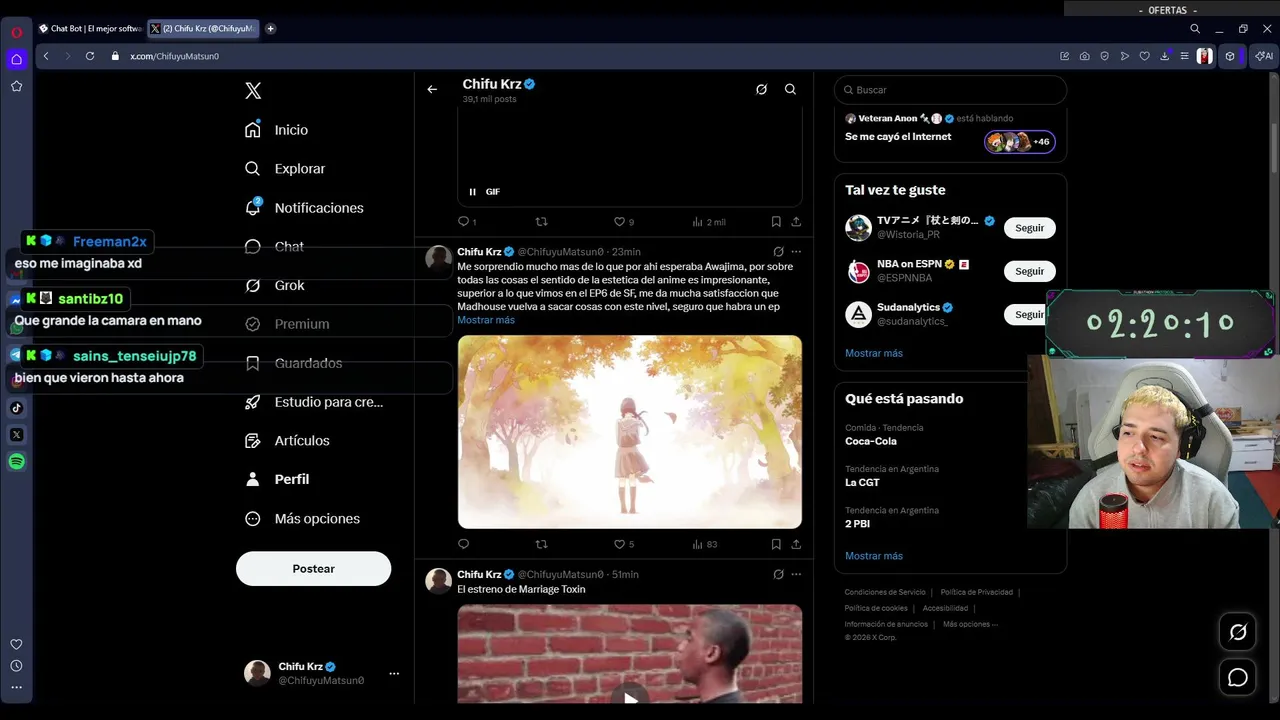Follow TVアニメ Wistoria_PR account
Screen dimensions: 1280x720
tap(1029, 228)
